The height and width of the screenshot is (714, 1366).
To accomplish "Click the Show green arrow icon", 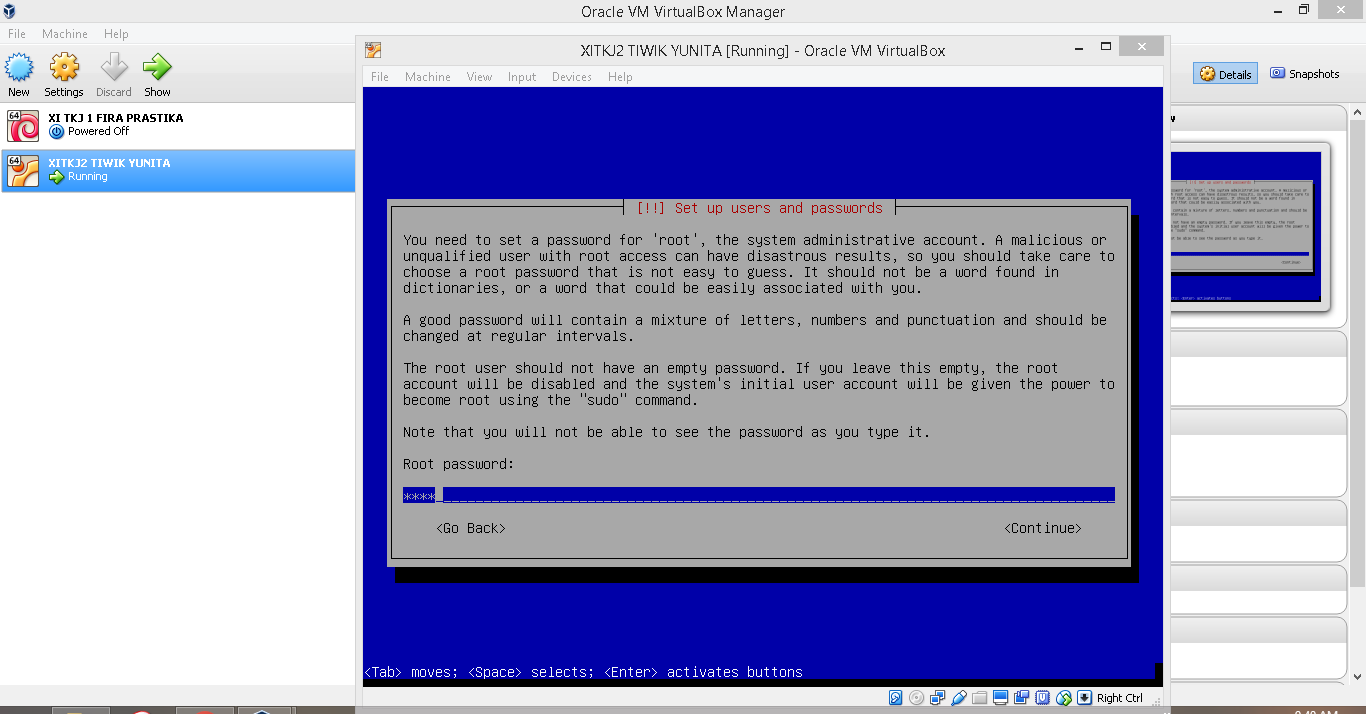I will (x=157, y=68).
